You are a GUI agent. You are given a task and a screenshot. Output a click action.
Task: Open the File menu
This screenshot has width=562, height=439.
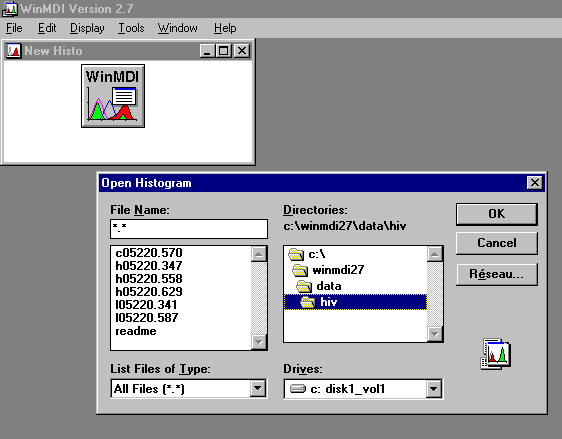pyautogui.click(x=14, y=28)
